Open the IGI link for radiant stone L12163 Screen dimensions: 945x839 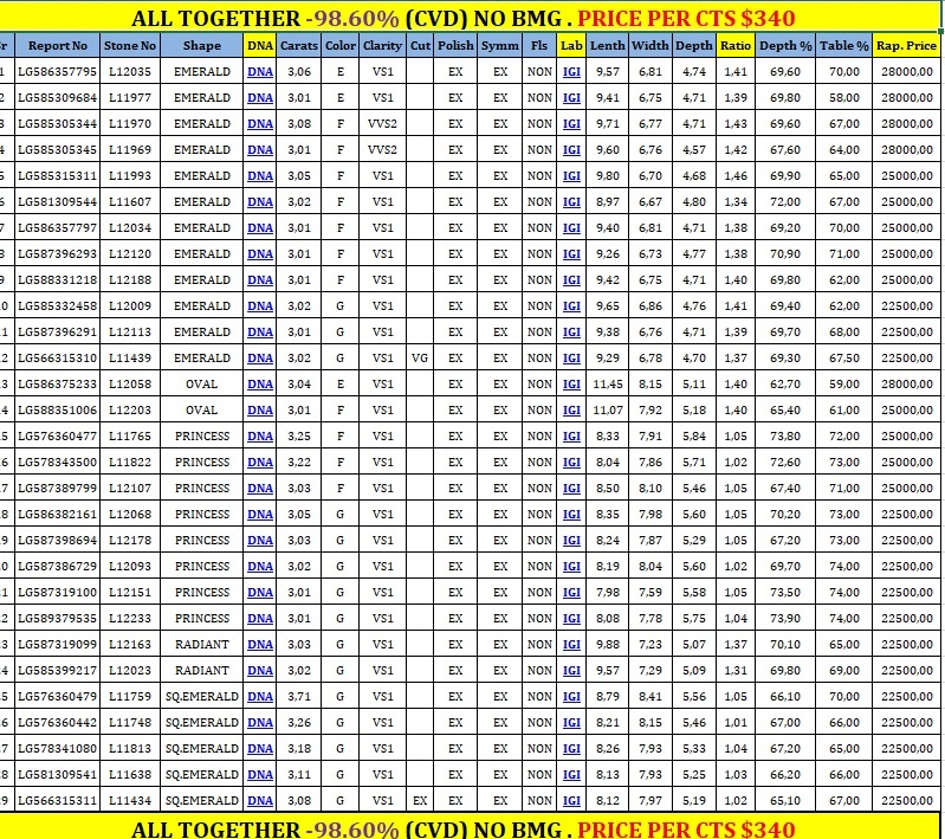(571, 644)
